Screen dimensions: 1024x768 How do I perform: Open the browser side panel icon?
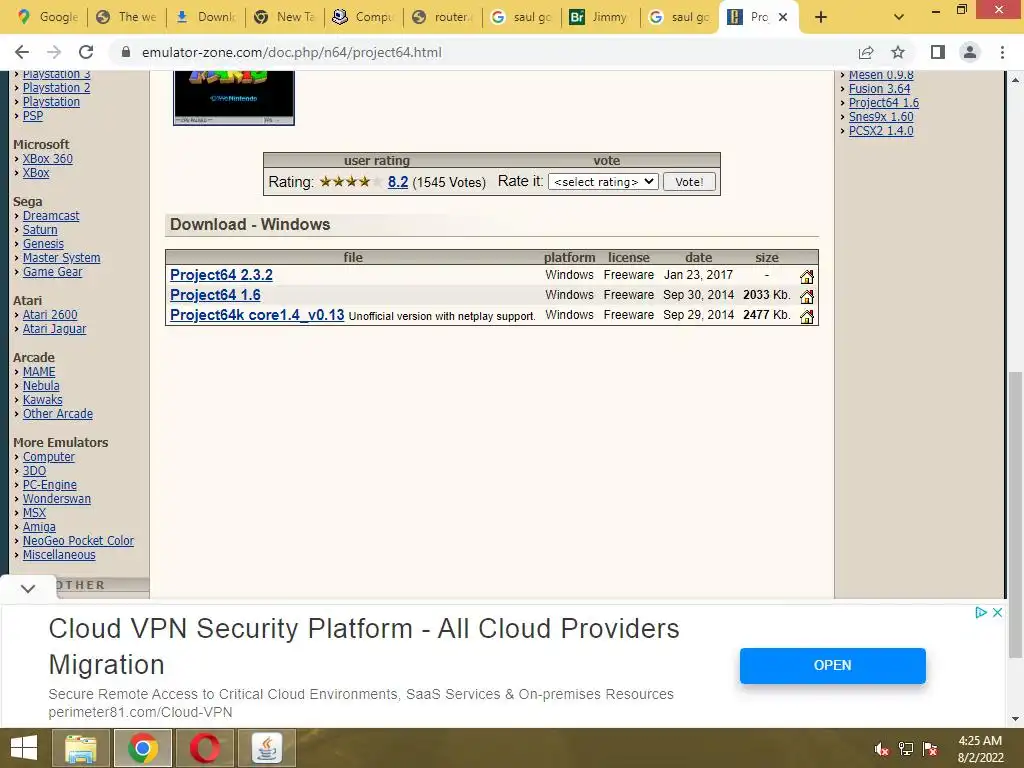(938, 52)
